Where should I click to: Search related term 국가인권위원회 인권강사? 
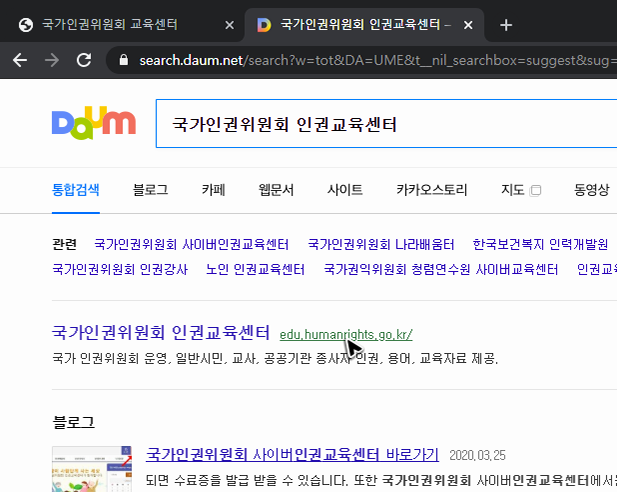[x=120, y=270]
